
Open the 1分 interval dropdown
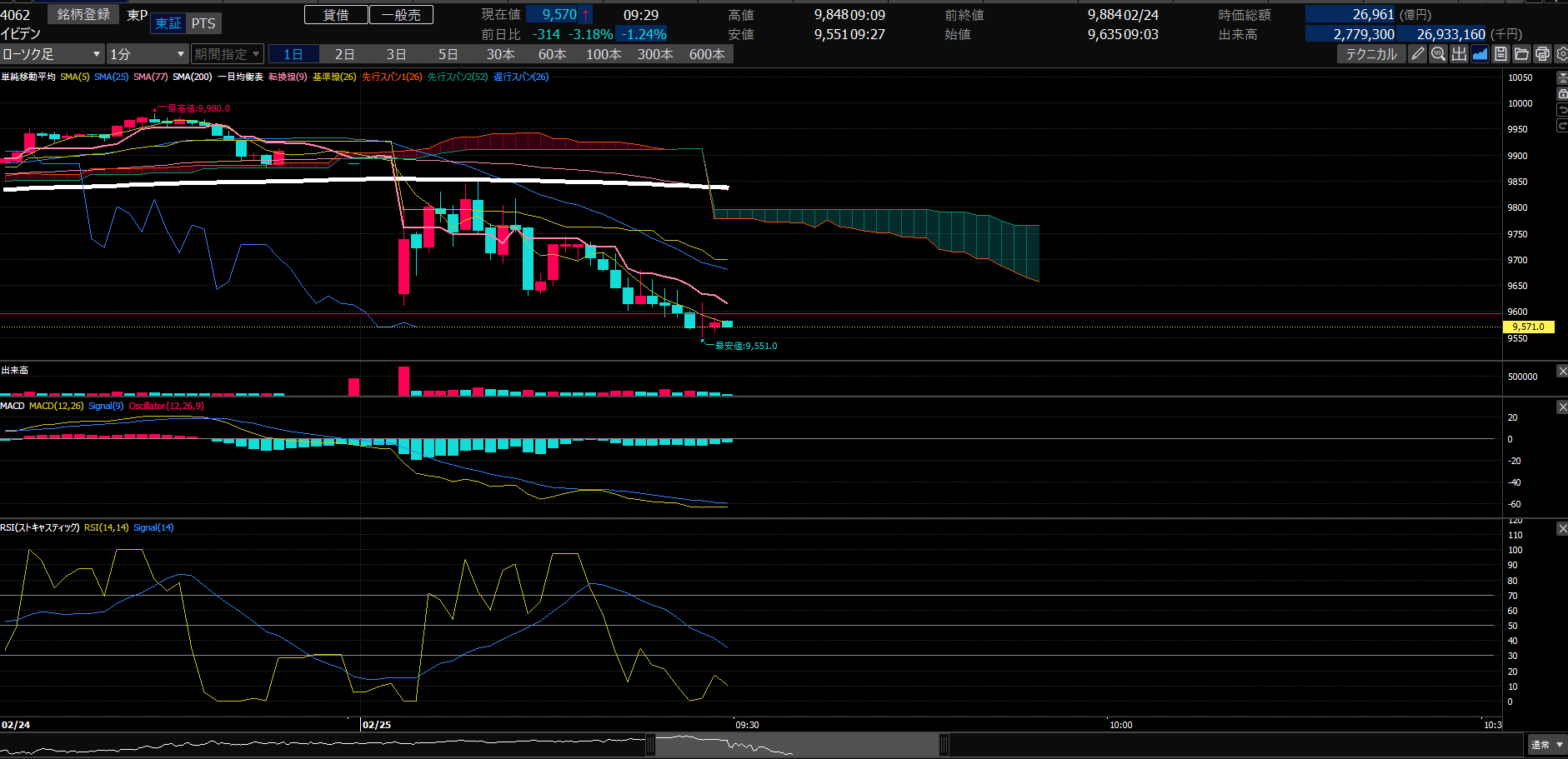pos(147,54)
